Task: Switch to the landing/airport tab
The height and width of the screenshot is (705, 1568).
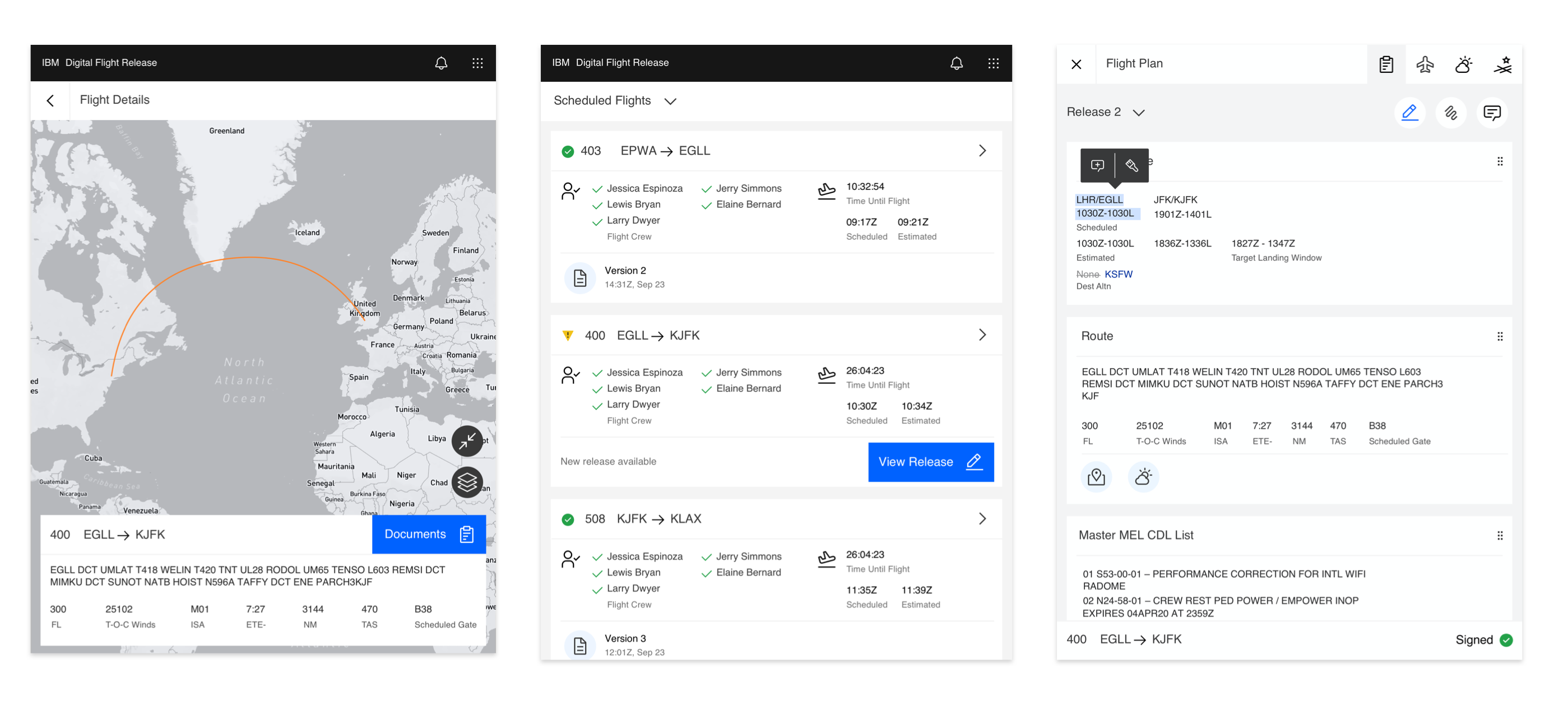Action: pyautogui.click(x=1503, y=64)
